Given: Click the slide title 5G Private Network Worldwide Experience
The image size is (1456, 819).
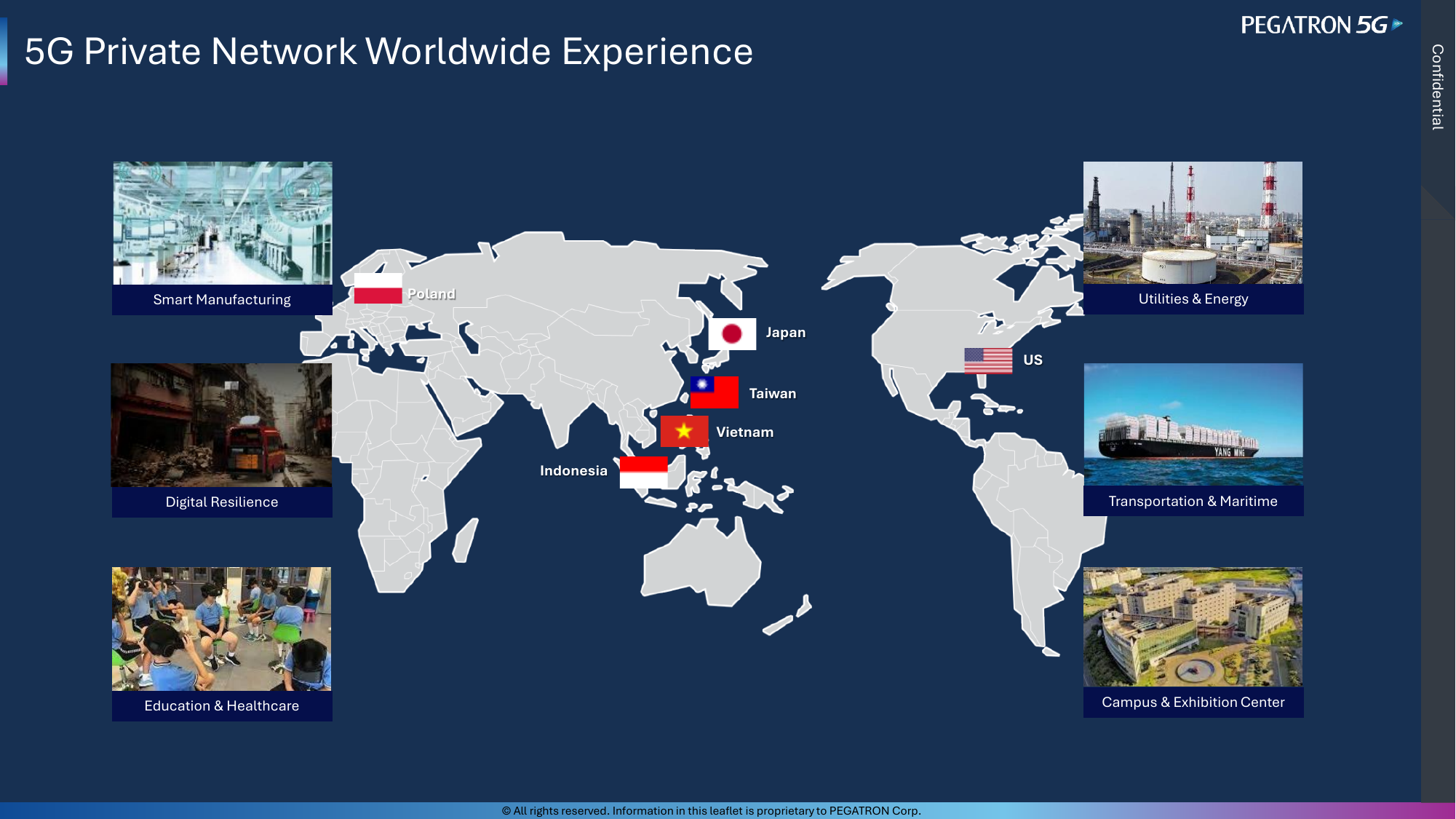Looking at the screenshot, I should [389, 52].
